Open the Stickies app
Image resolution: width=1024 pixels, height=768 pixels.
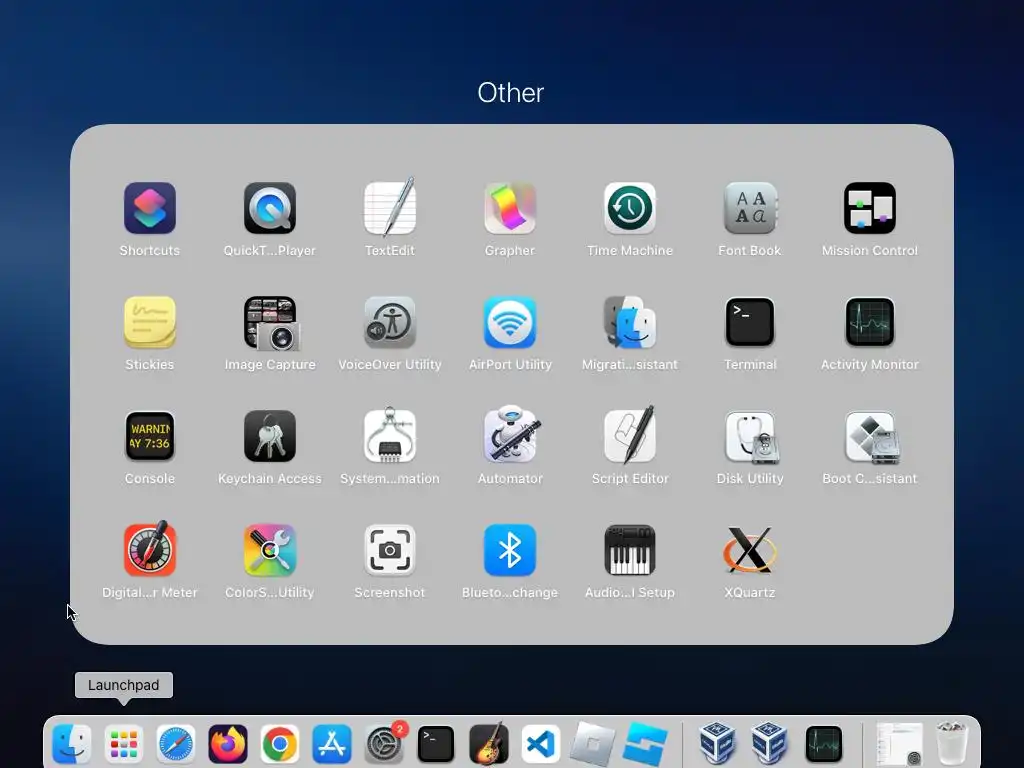[x=150, y=323]
